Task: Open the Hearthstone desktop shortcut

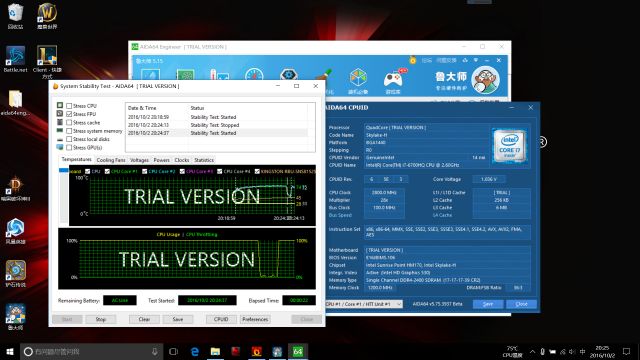Action: coord(15,274)
